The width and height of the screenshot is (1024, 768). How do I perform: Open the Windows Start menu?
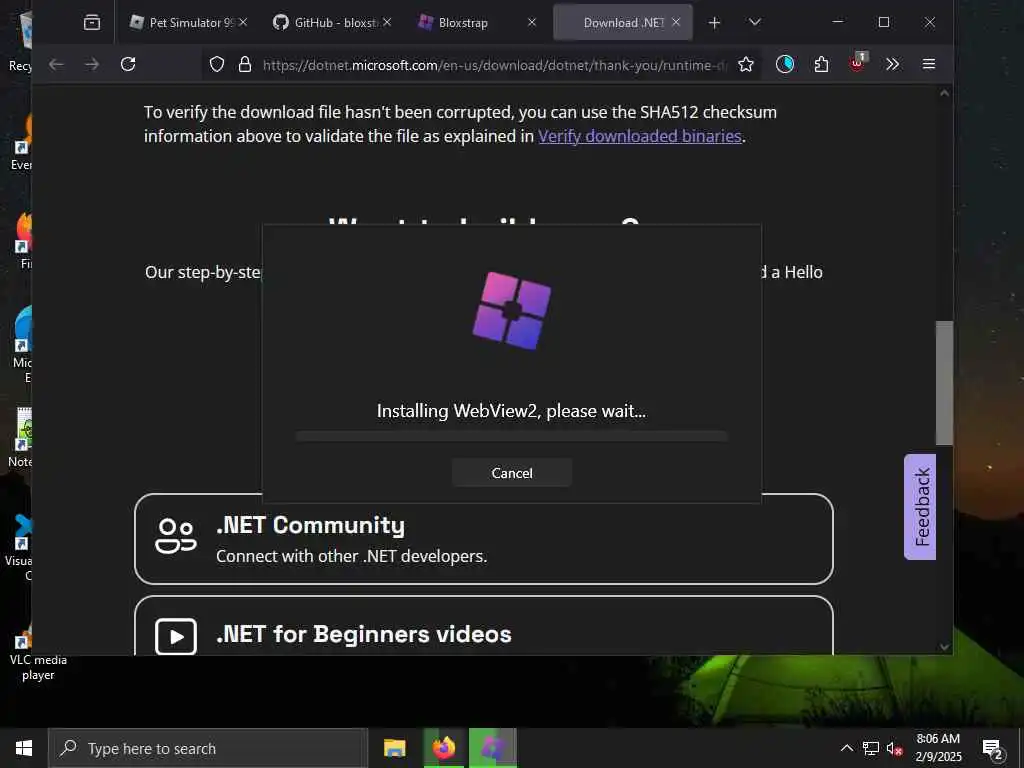(x=24, y=748)
